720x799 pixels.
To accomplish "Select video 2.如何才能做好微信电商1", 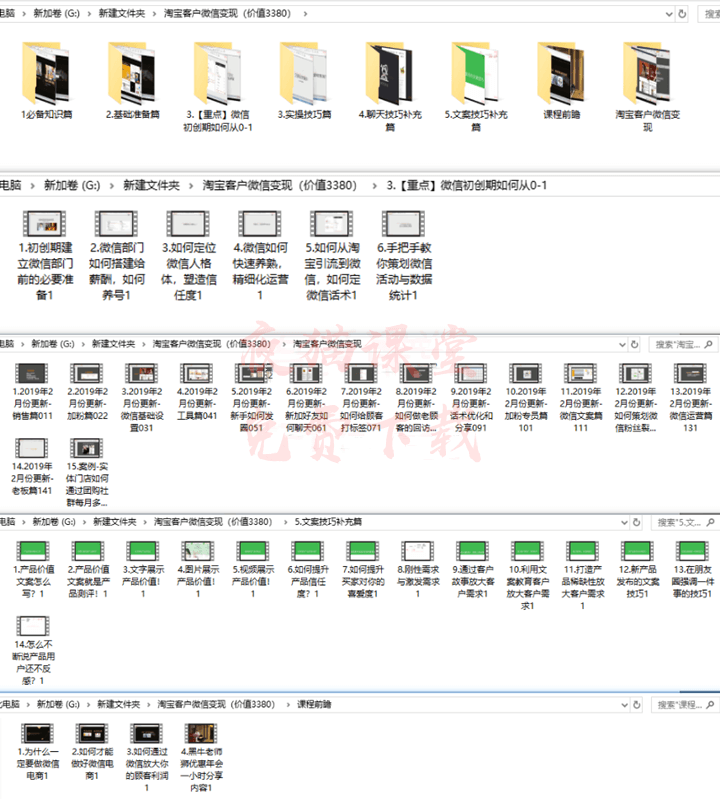I will 92,752.
